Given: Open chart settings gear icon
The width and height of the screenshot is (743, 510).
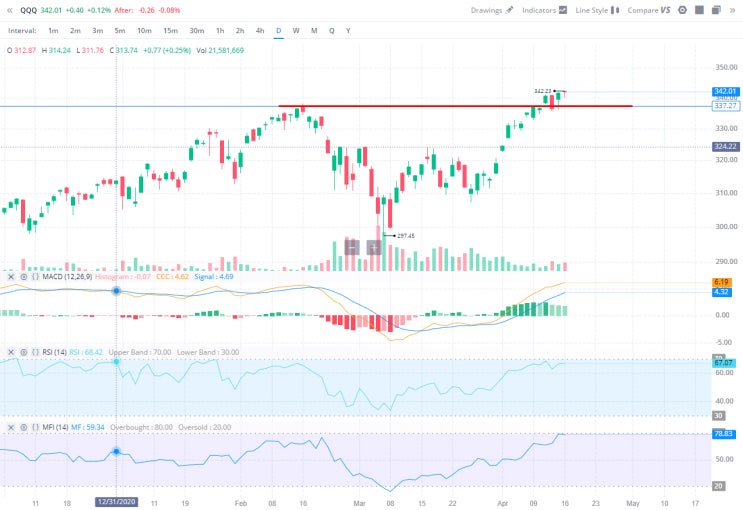Looking at the screenshot, I should tap(682, 10).
